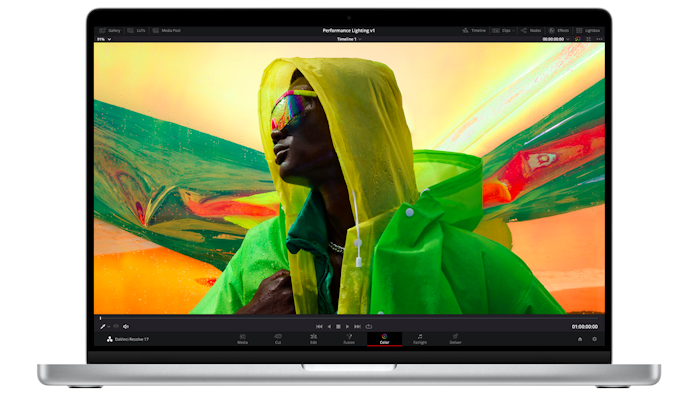Switch to the Fairlight page
The height and width of the screenshot is (395, 690).
coord(420,339)
